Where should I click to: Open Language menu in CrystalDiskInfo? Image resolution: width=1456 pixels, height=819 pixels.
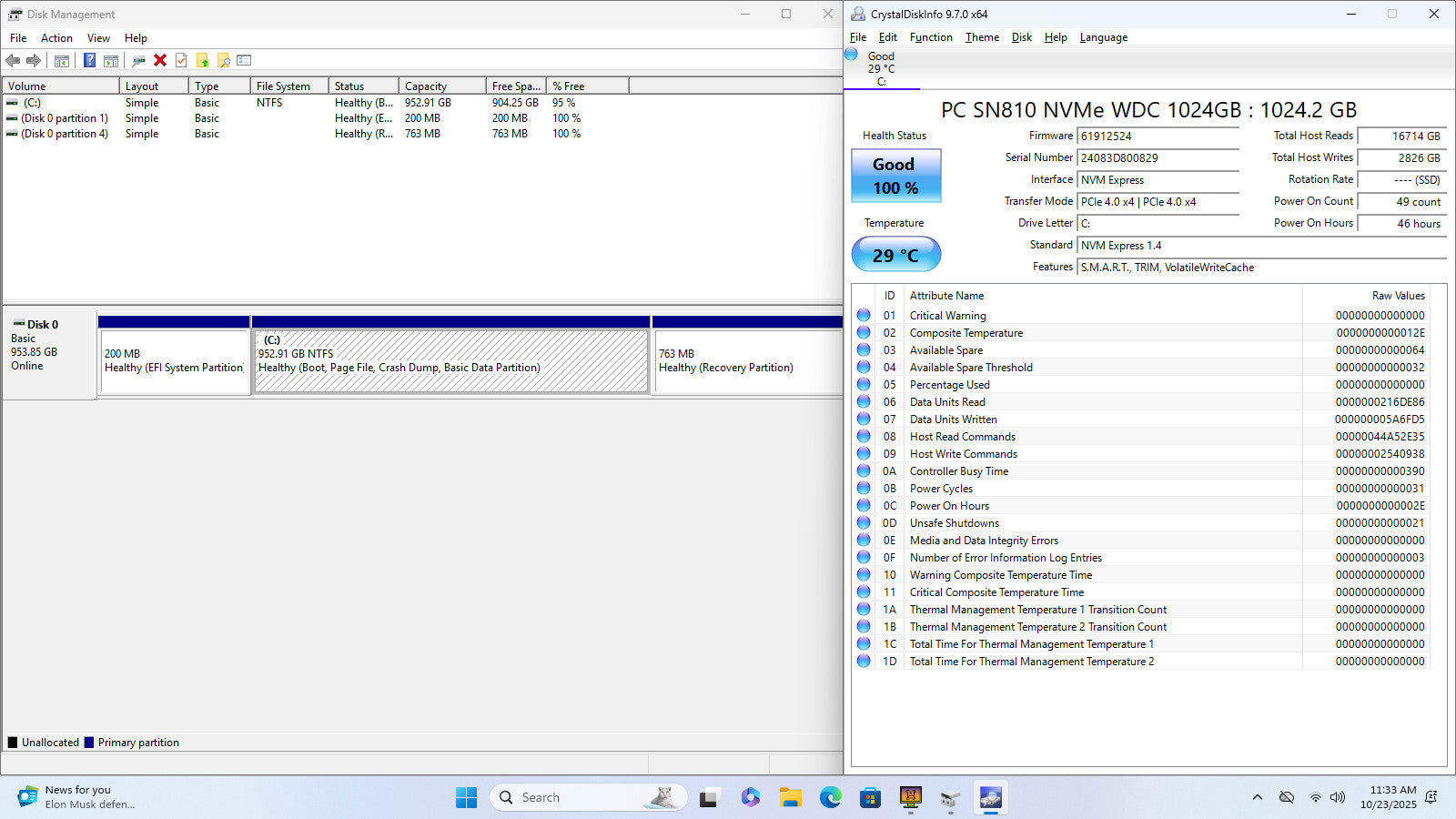[1103, 37]
